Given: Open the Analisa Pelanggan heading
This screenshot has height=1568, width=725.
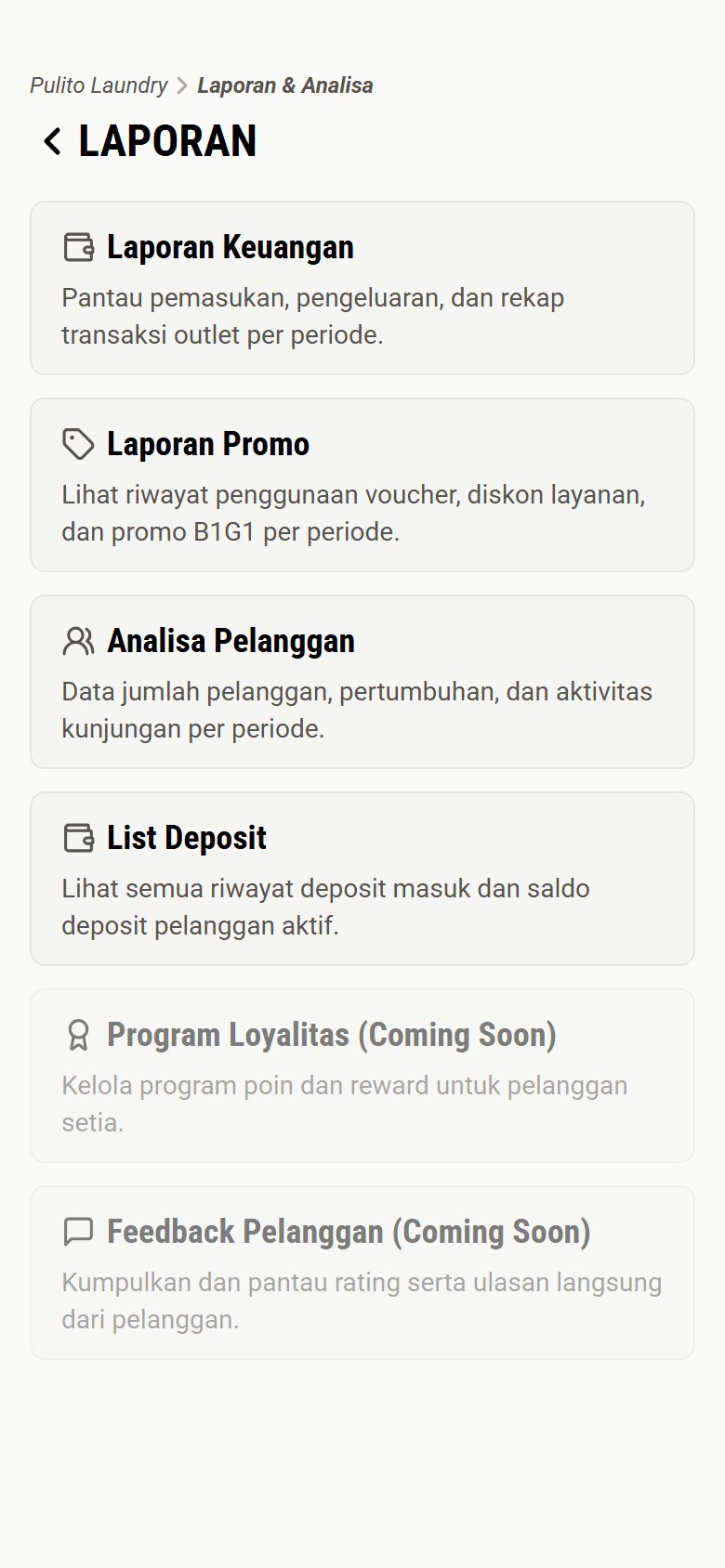Looking at the screenshot, I should tap(231, 641).
